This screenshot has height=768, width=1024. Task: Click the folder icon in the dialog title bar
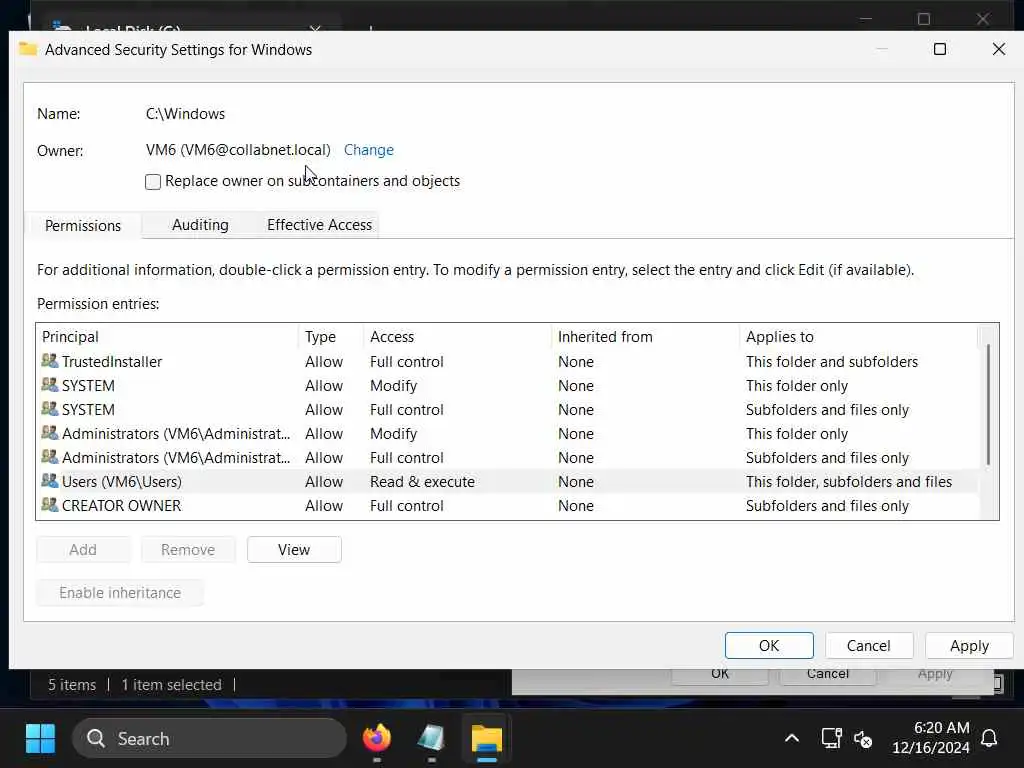click(28, 49)
